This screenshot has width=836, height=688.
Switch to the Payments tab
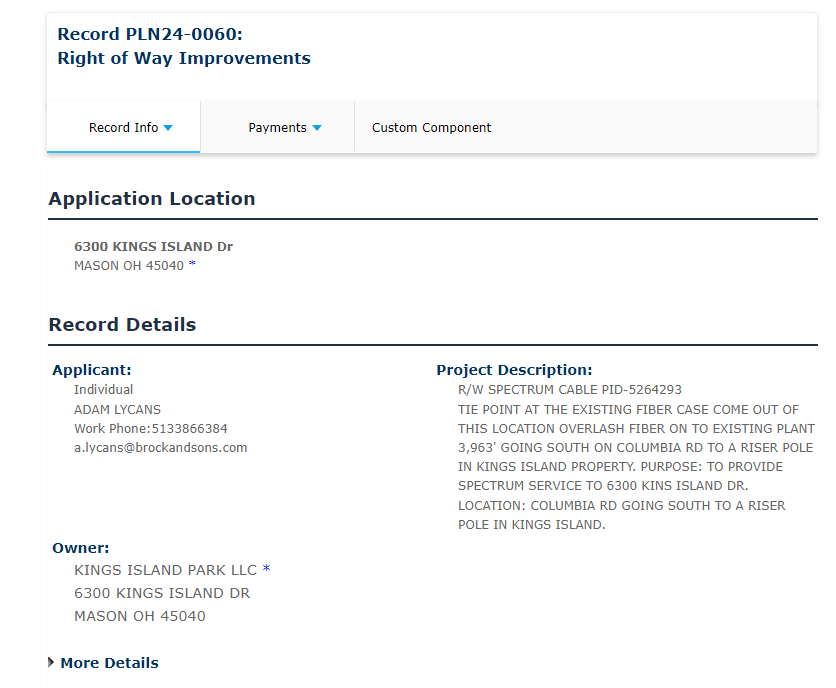[277, 128]
